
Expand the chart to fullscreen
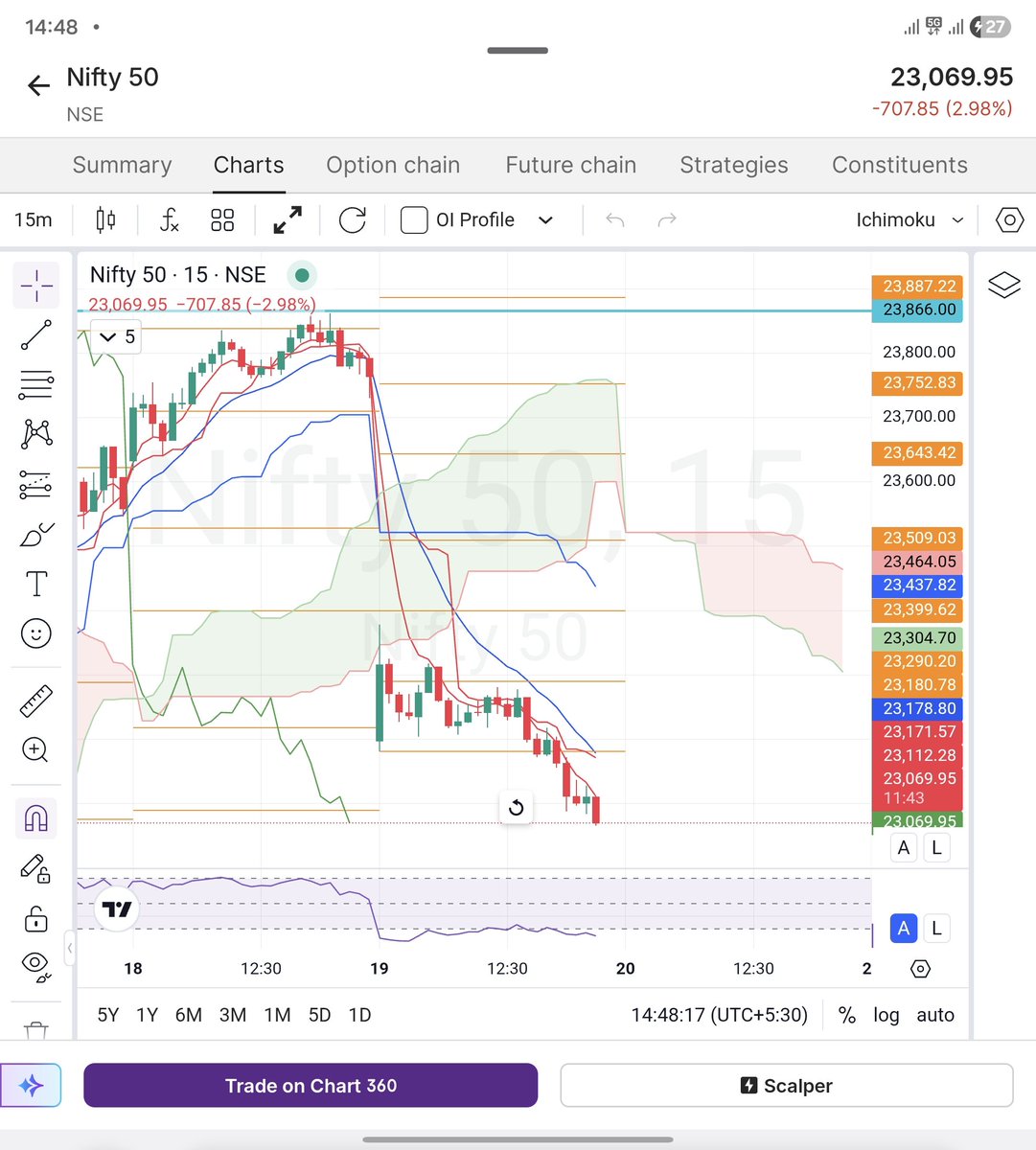(x=288, y=220)
